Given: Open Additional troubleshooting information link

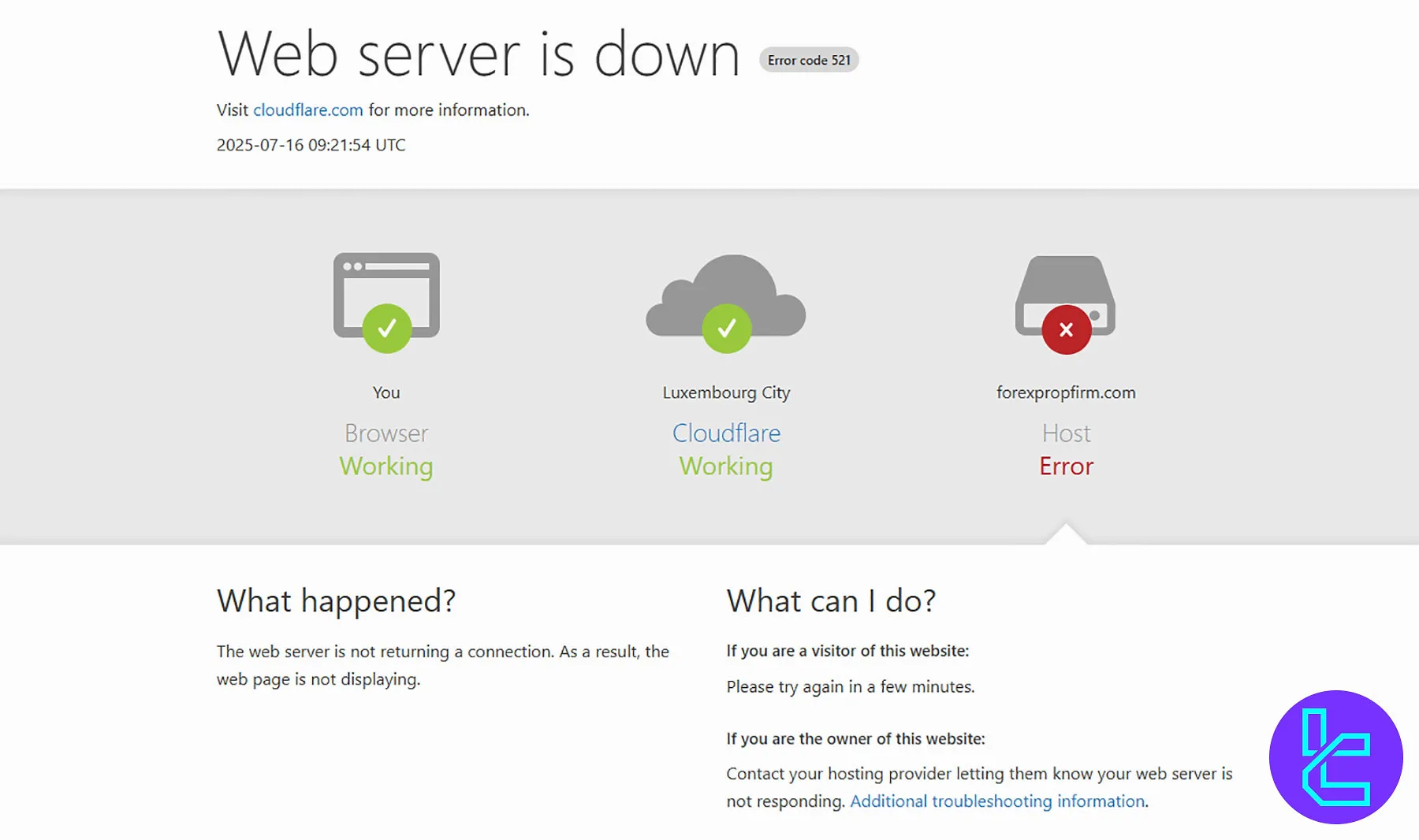Looking at the screenshot, I should pos(997,801).
